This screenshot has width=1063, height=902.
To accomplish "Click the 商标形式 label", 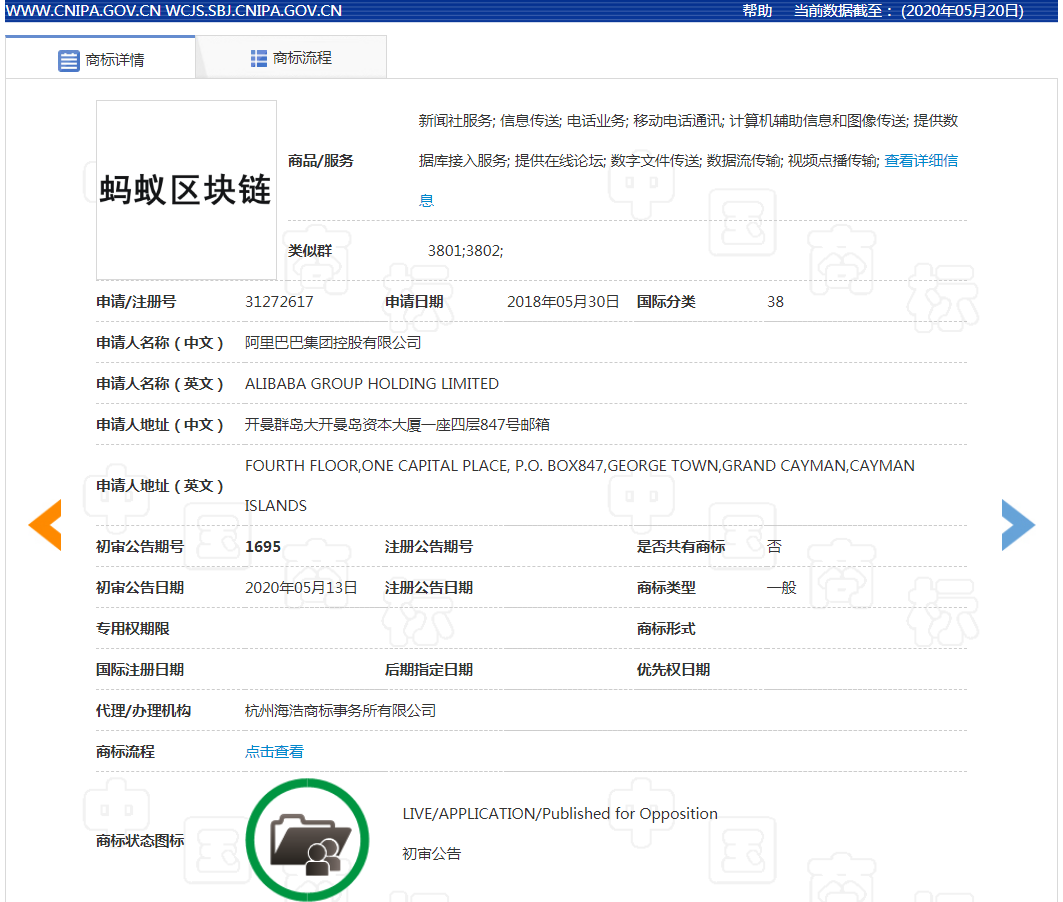I will tap(666, 629).
